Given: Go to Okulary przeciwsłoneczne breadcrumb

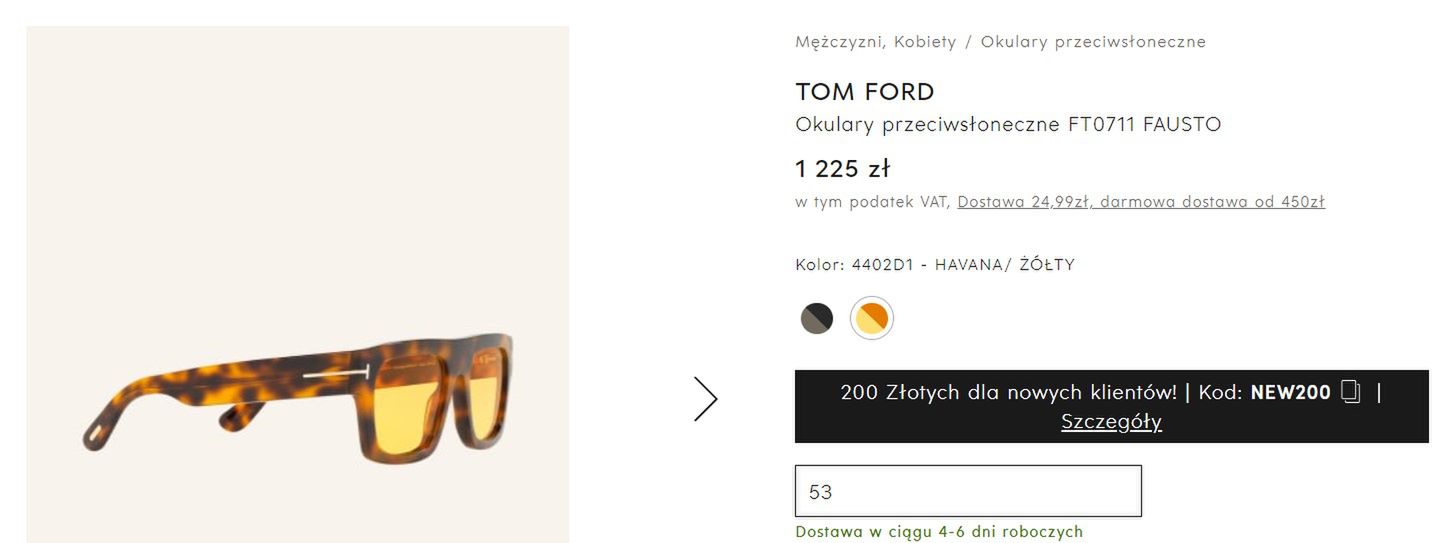Looking at the screenshot, I should tap(1093, 42).
